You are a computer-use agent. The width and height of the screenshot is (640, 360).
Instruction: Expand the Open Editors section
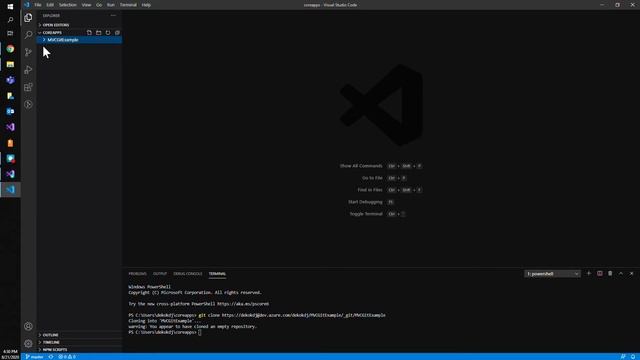(80, 25)
